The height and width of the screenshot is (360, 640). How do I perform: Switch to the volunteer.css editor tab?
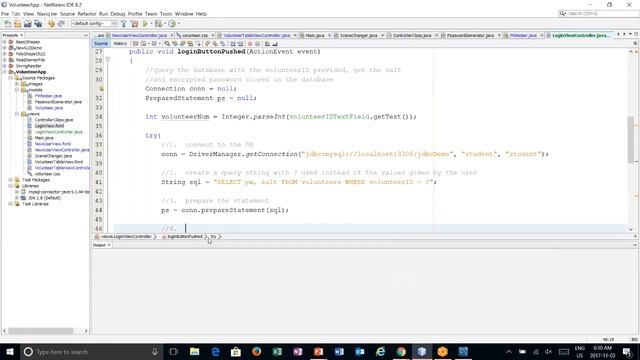[195, 36]
